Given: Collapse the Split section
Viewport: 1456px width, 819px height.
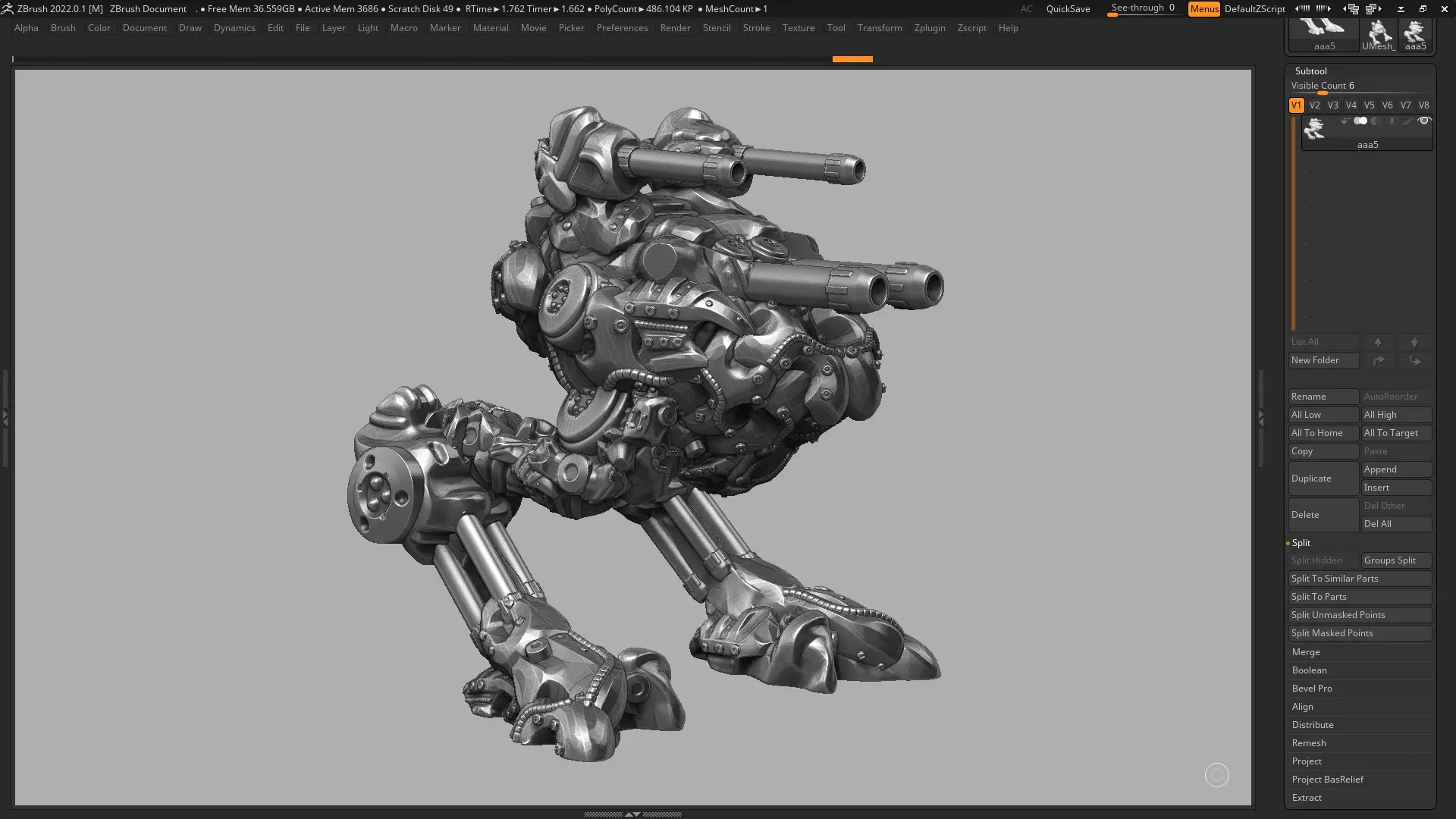Looking at the screenshot, I should click(1301, 543).
